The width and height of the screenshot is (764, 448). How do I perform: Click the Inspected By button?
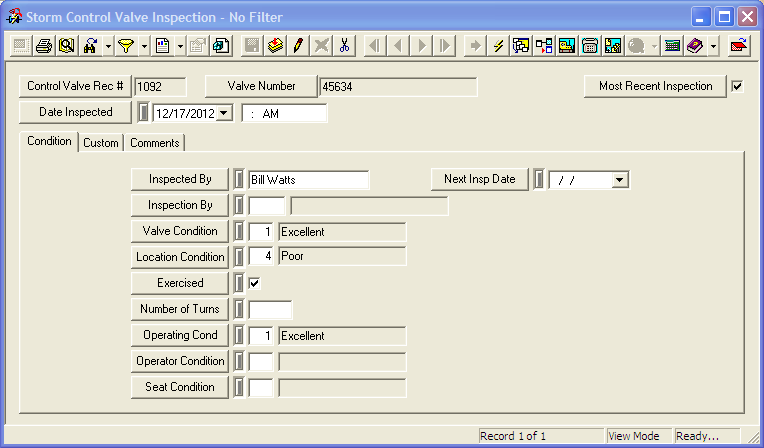180,179
